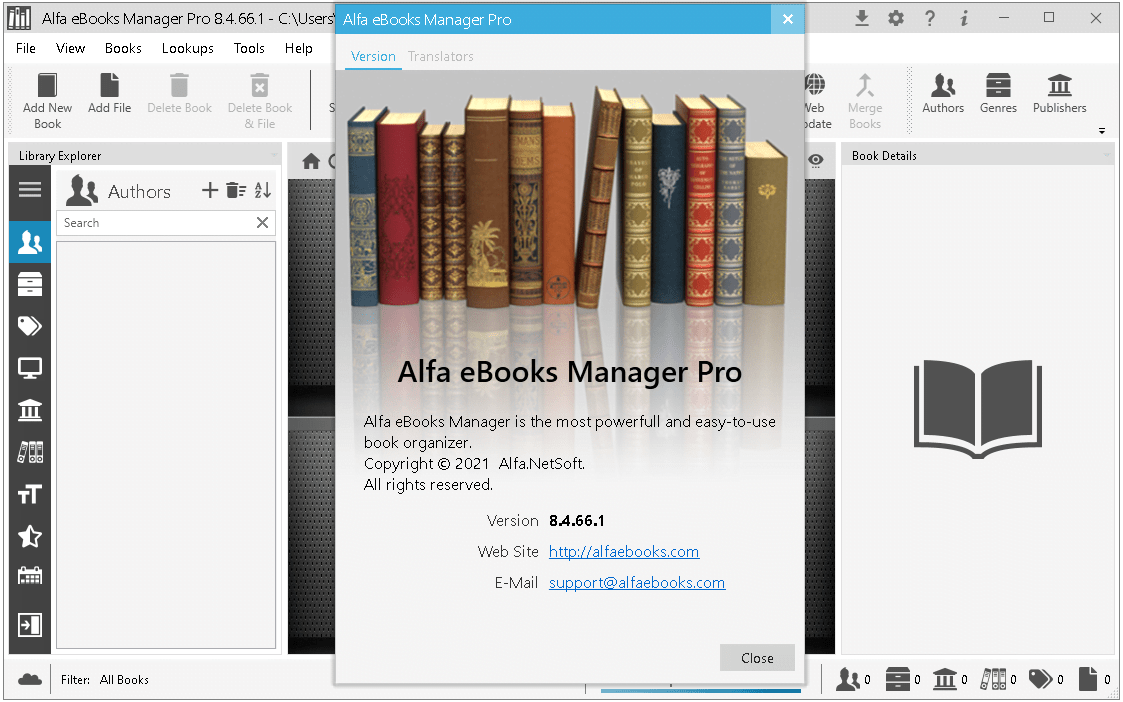Click the home icon in book view
The height and width of the screenshot is (702, 1123).
click(x=311, y=161)
